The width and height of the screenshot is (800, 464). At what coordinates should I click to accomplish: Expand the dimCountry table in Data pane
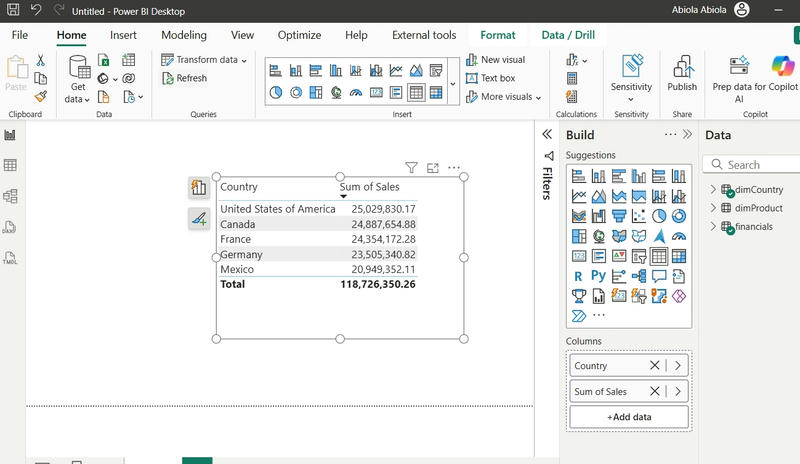click(x=713, y=190)
